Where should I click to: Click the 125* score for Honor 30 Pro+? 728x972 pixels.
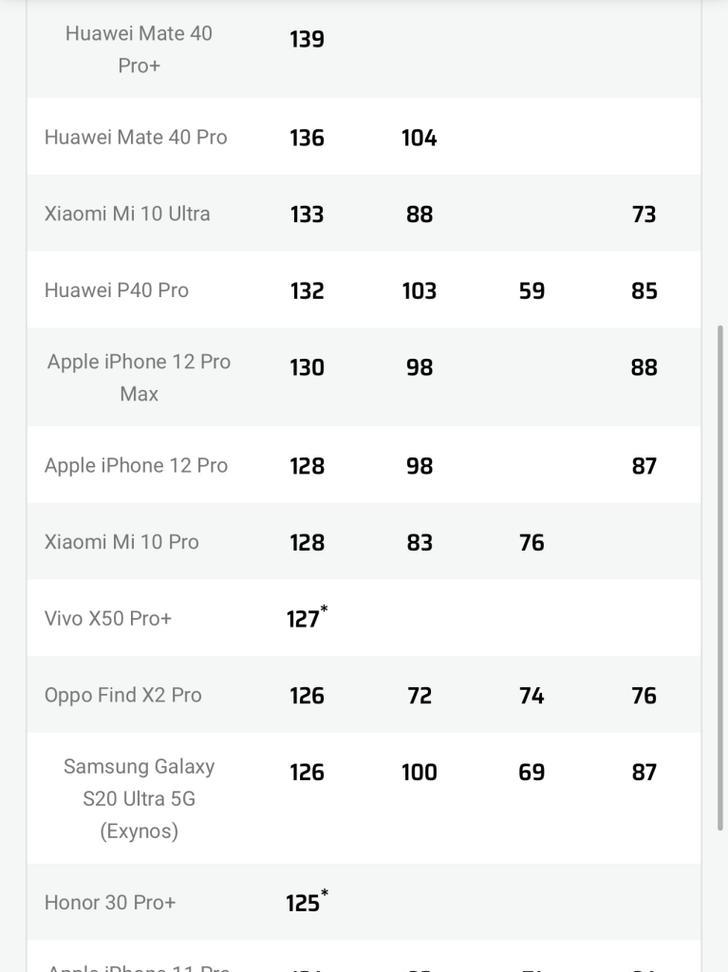click(x=307, y=901)
